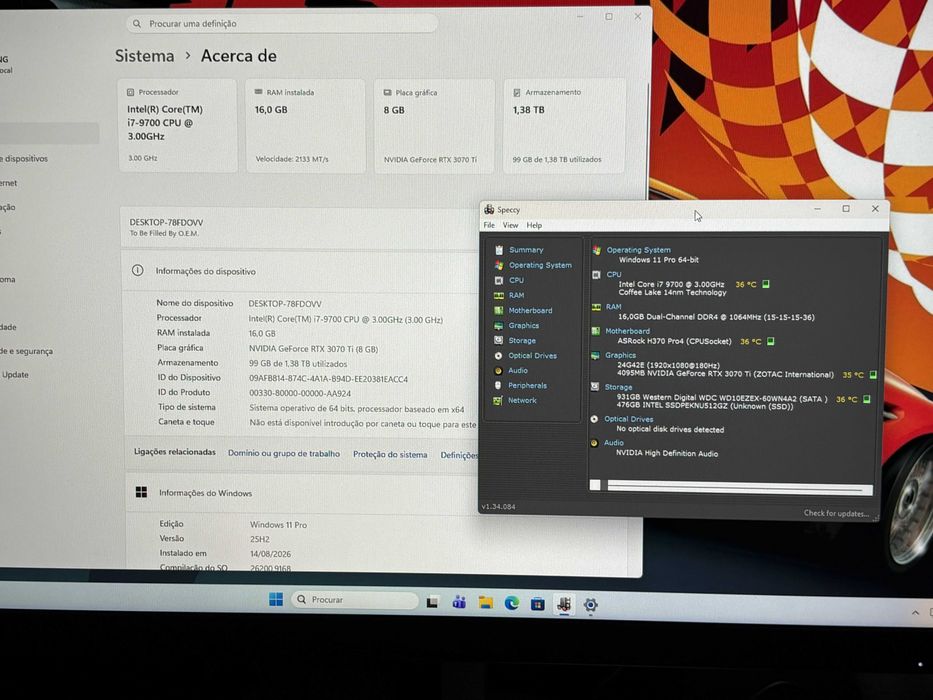Click the Speccy progress bar
The height and width of the screenshot is (700, 933).
coord(731,486)
